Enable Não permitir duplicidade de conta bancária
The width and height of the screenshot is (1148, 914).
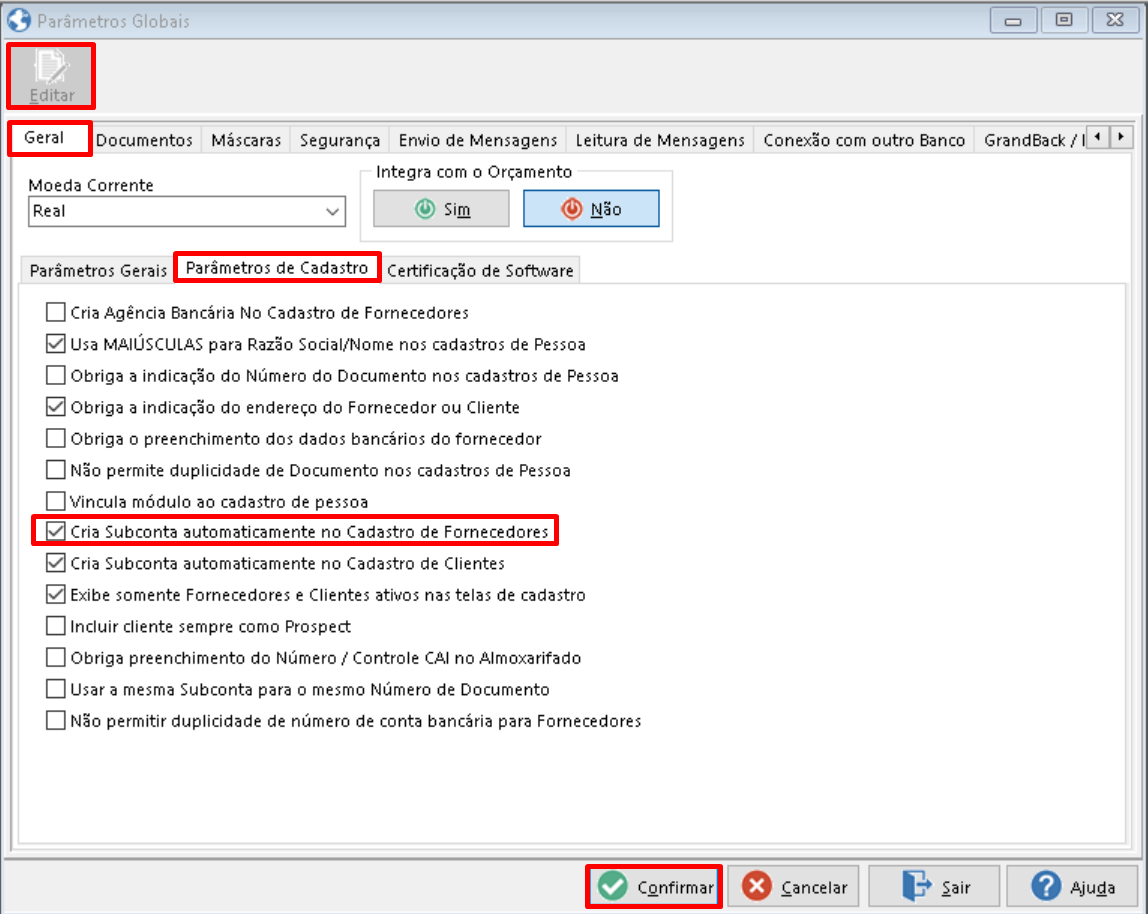(56, 720)
